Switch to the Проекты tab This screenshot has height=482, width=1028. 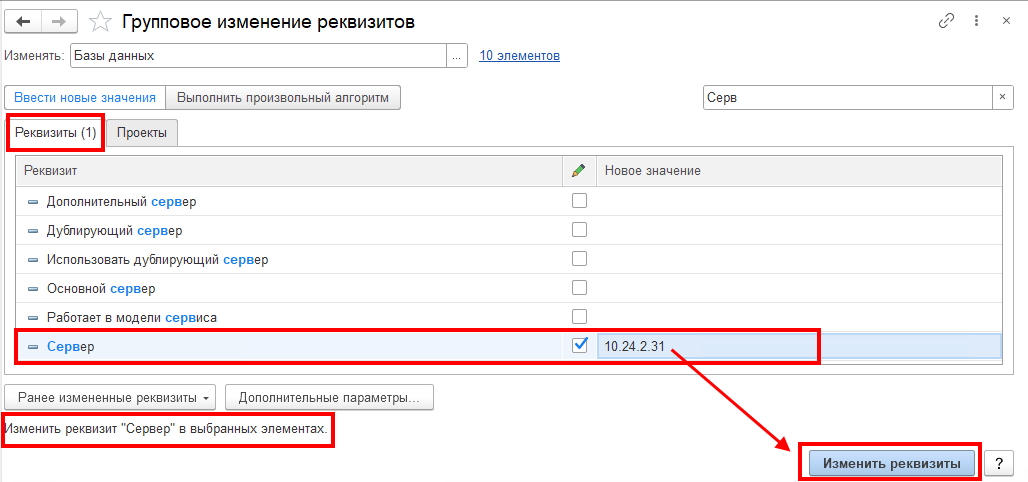coord(142,133)
